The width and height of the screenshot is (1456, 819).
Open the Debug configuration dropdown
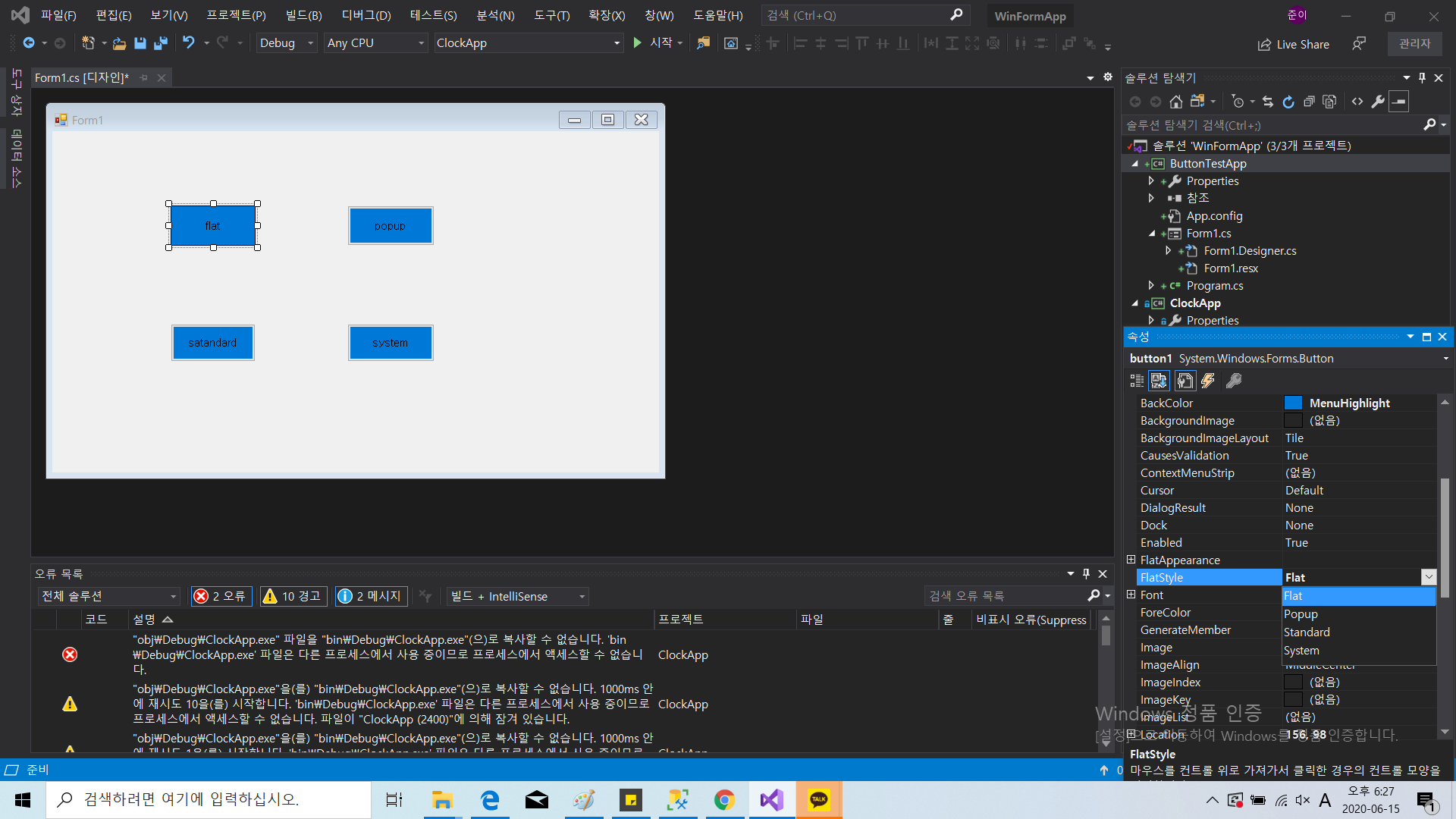(286, 43)
